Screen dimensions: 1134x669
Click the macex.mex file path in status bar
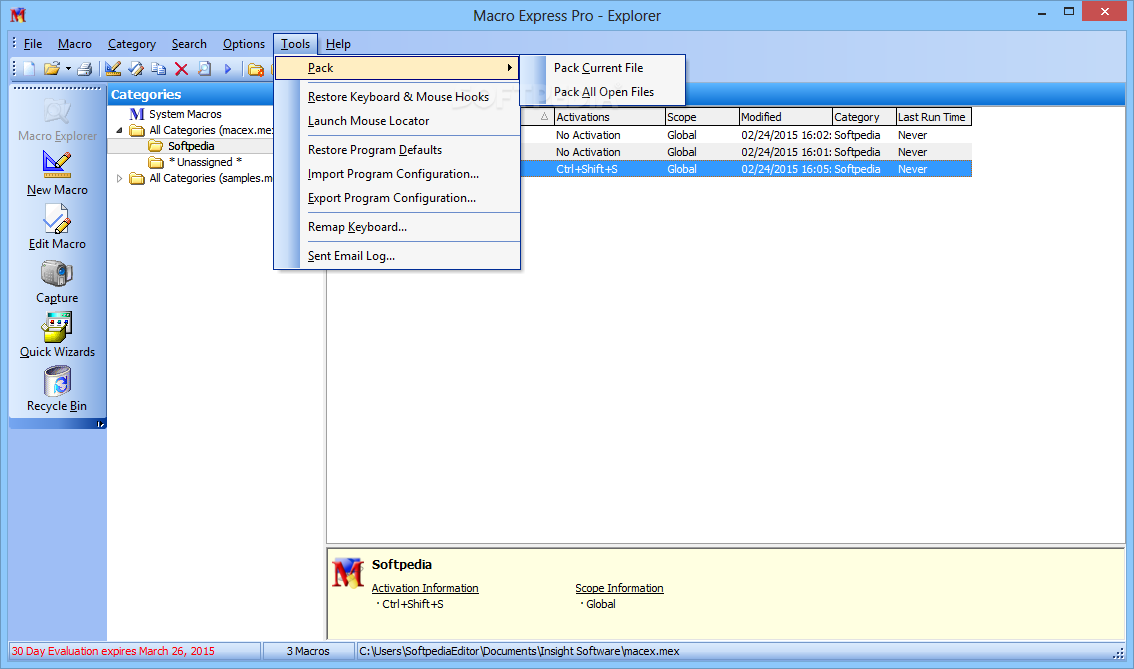pos(519,651)
